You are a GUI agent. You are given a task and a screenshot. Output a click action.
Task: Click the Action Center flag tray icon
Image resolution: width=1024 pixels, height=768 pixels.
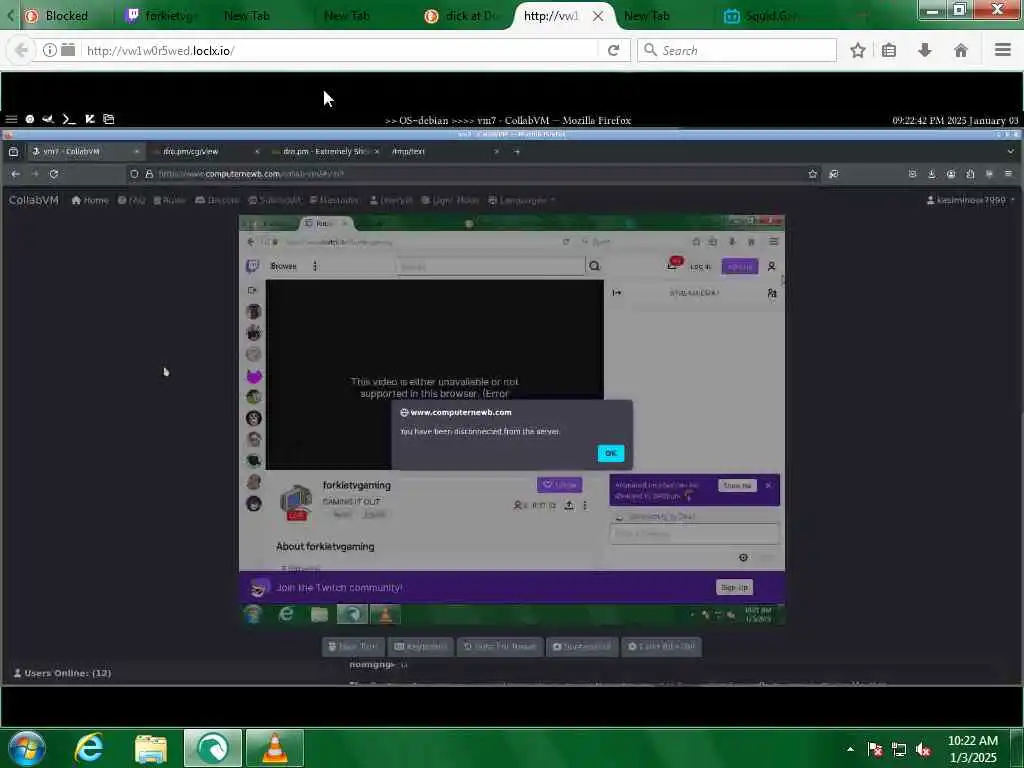click(875, 749)
